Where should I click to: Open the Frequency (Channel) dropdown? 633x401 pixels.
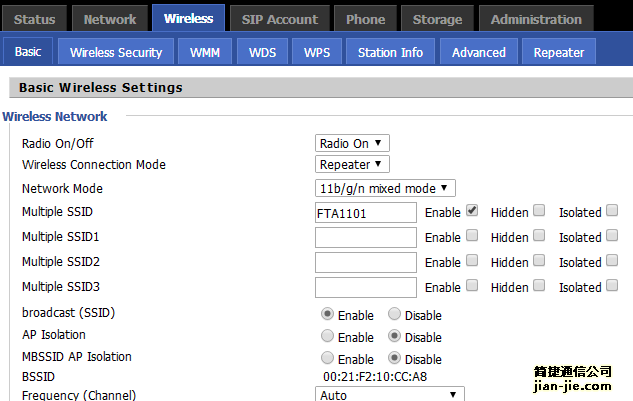tap(390, 395)
